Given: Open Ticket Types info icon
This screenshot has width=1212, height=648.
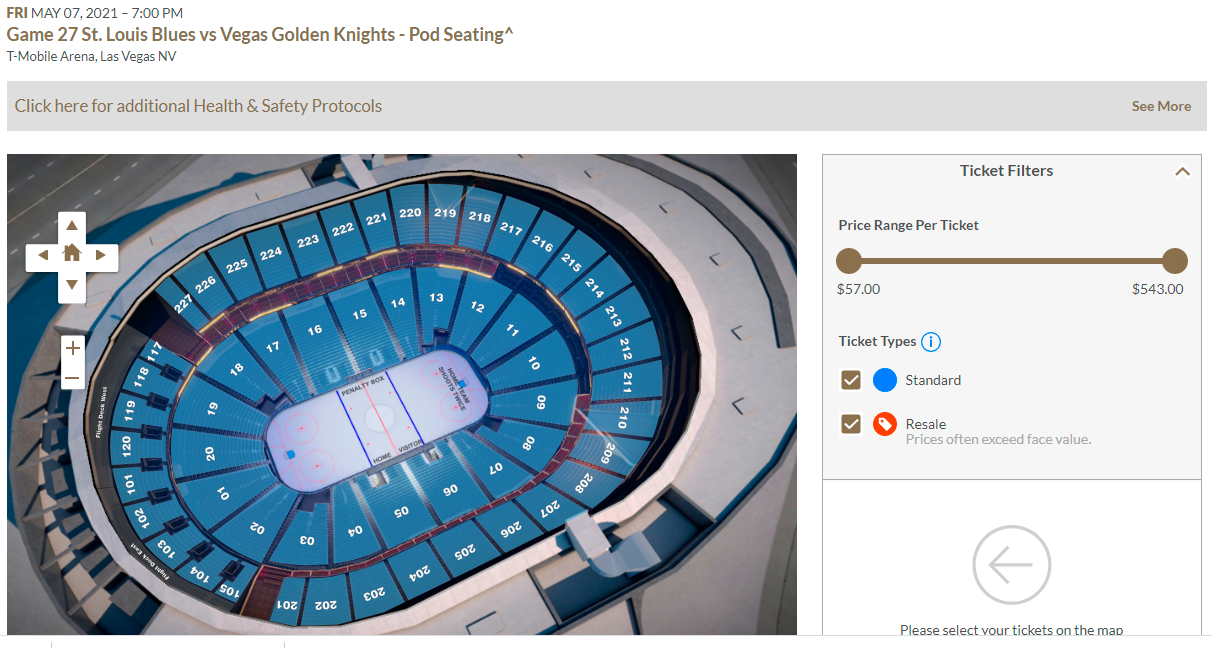Looking at the screenshot, I should tap(931, 342).
